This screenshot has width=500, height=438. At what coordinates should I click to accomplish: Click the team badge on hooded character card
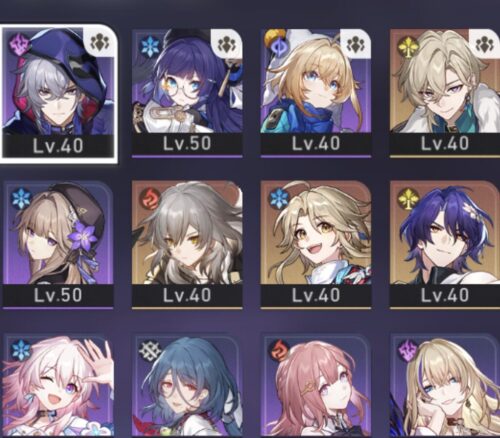coord(101,41)
